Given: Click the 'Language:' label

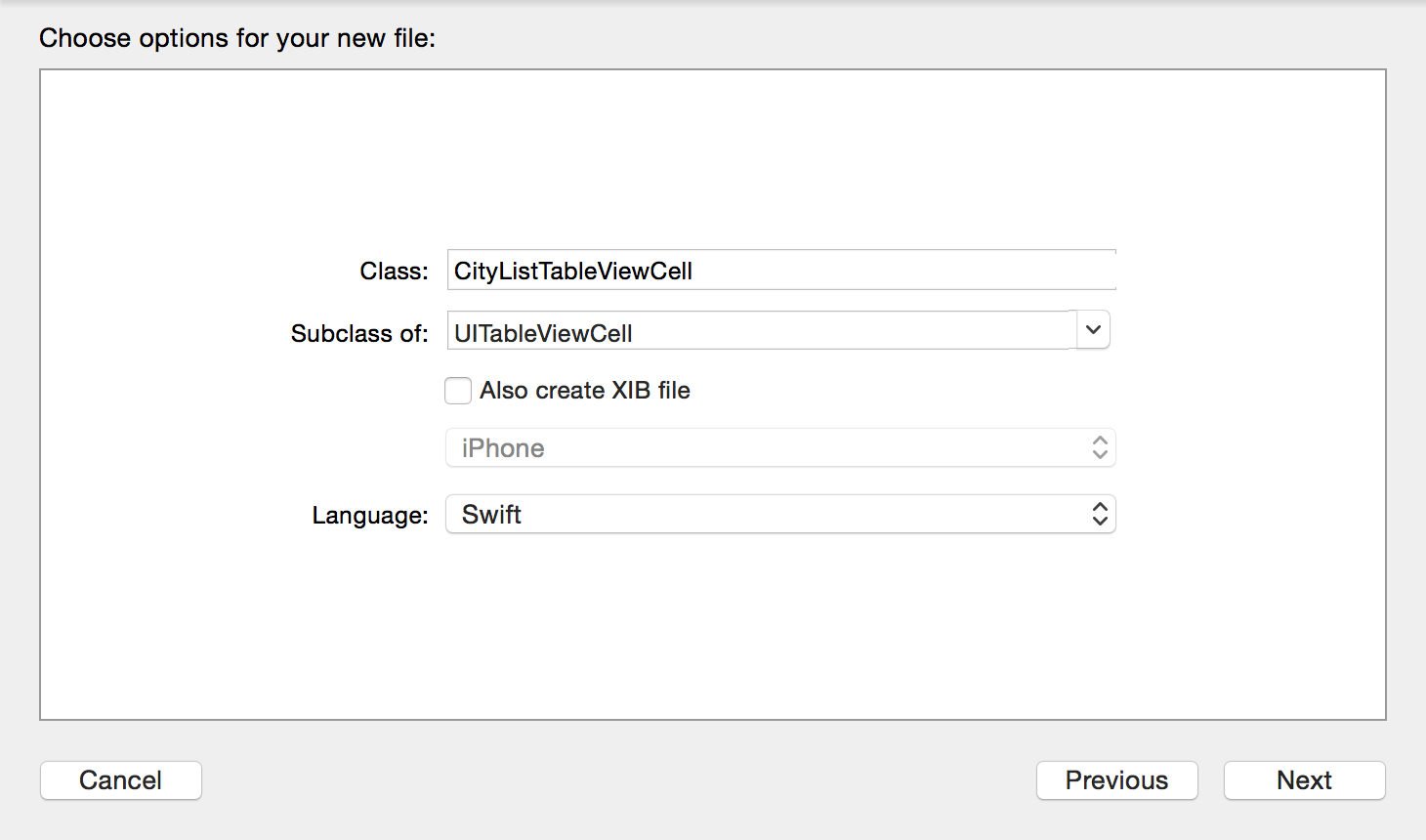Looking at the screenshot, I should pyautogui.click(x=370, y=516).
